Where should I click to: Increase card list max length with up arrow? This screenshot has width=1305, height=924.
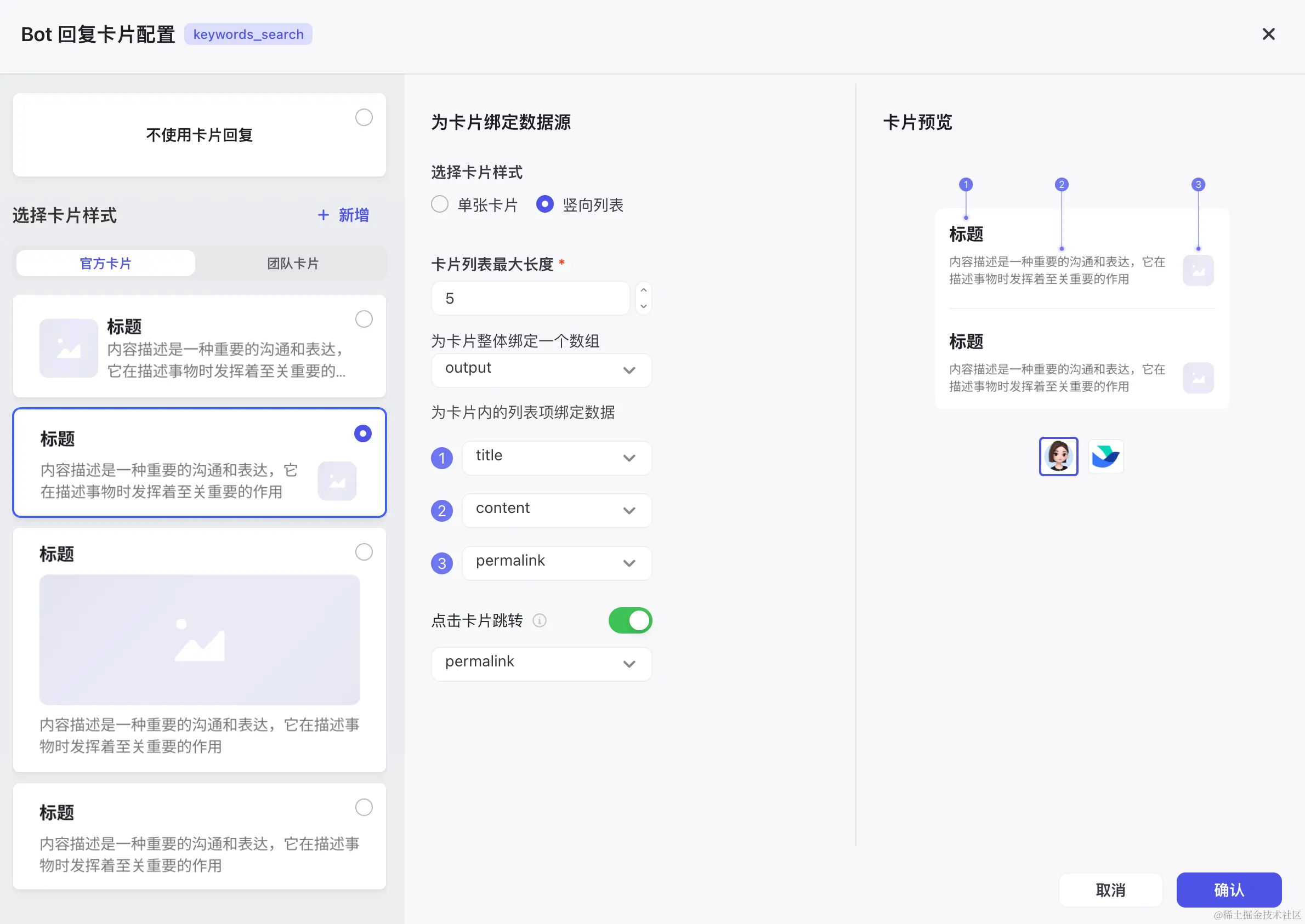[643, 290]
